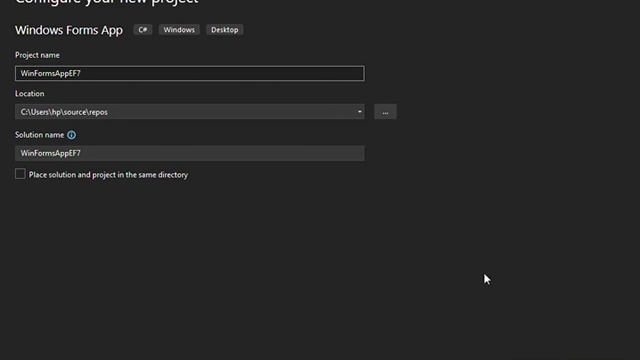Viewport: 640px width, 360px height.
Task: Click the Solution name input field
Action: [189, 153]
